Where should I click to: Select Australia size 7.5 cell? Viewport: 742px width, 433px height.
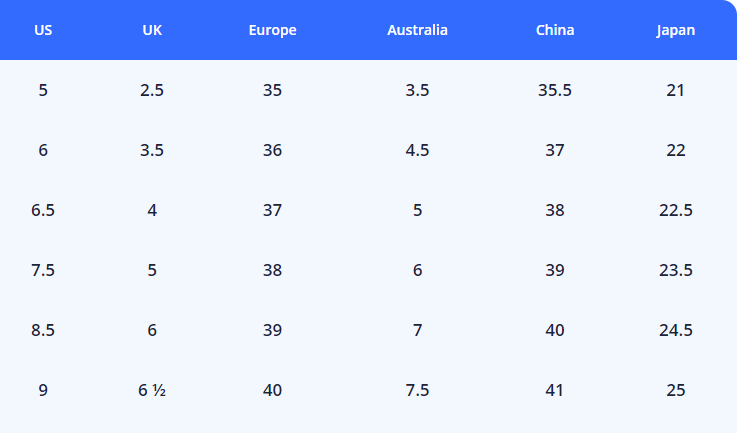click(x=417, y=390)
